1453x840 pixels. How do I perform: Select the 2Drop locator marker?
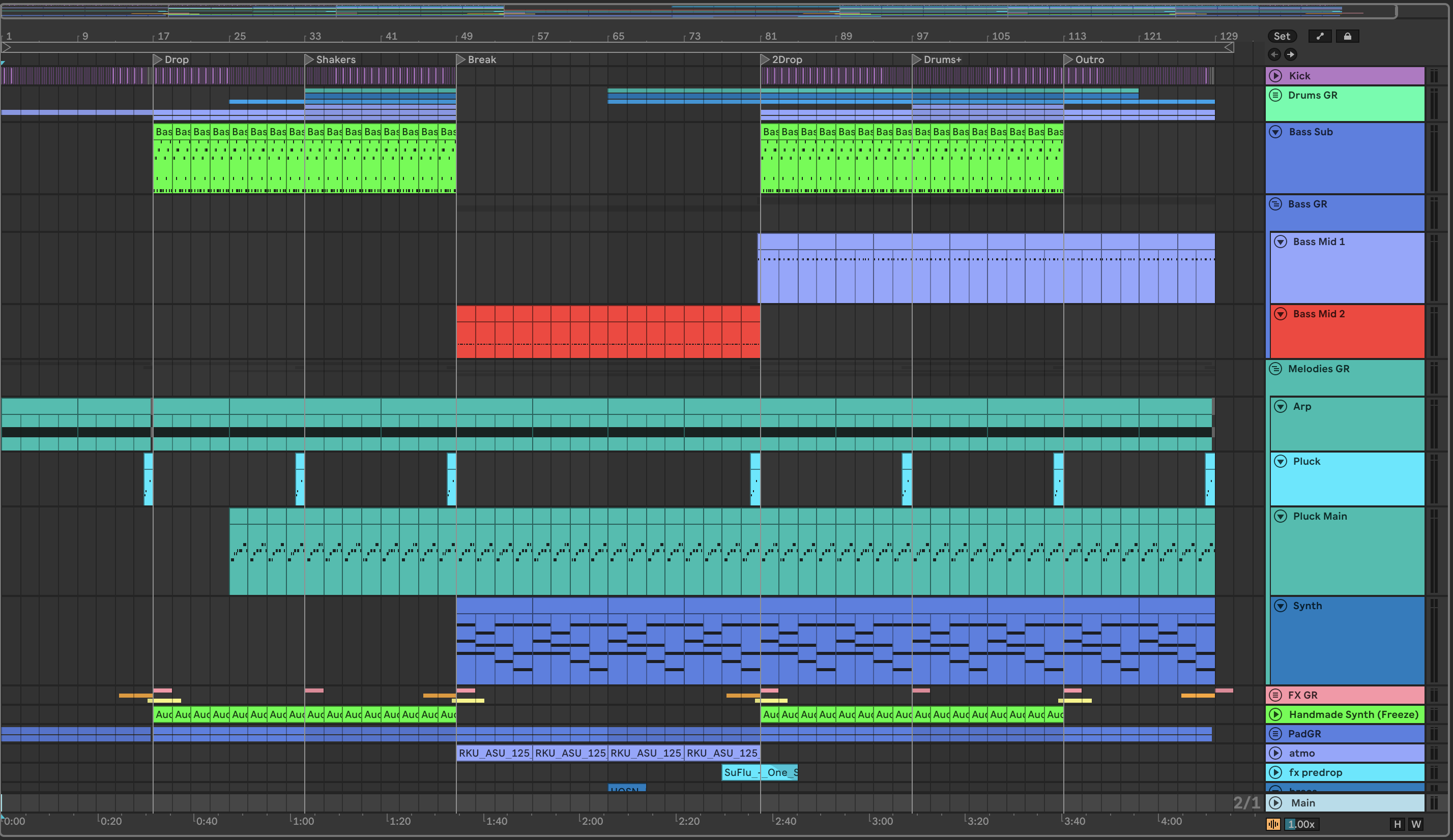tap(765, 59)
